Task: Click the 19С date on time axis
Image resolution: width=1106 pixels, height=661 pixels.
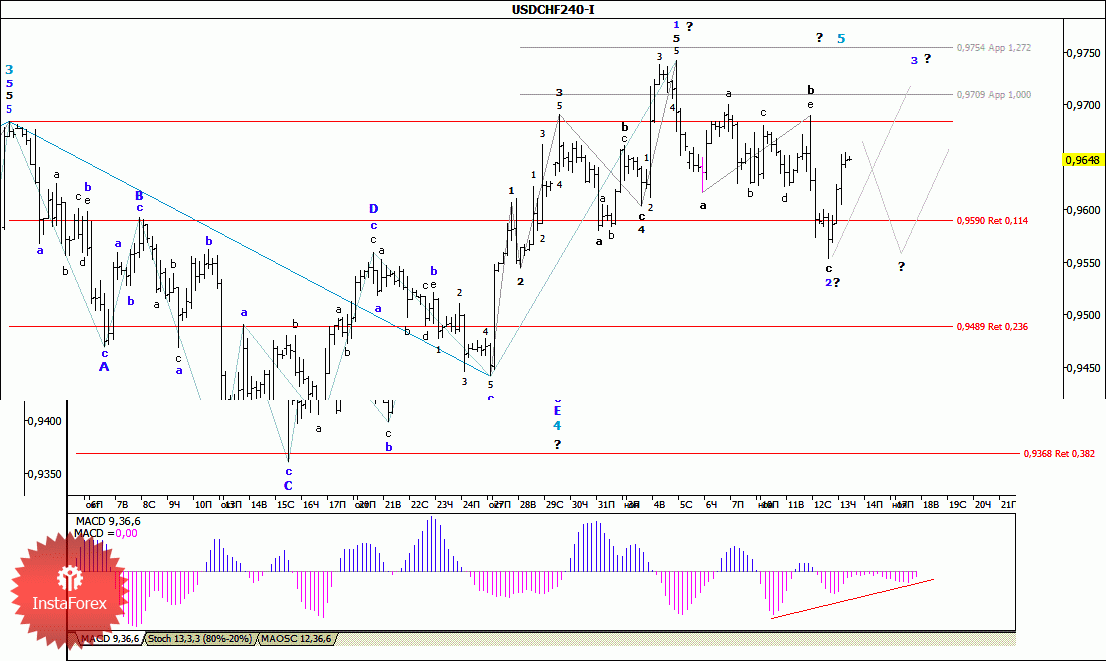Action: coord(957,504)
